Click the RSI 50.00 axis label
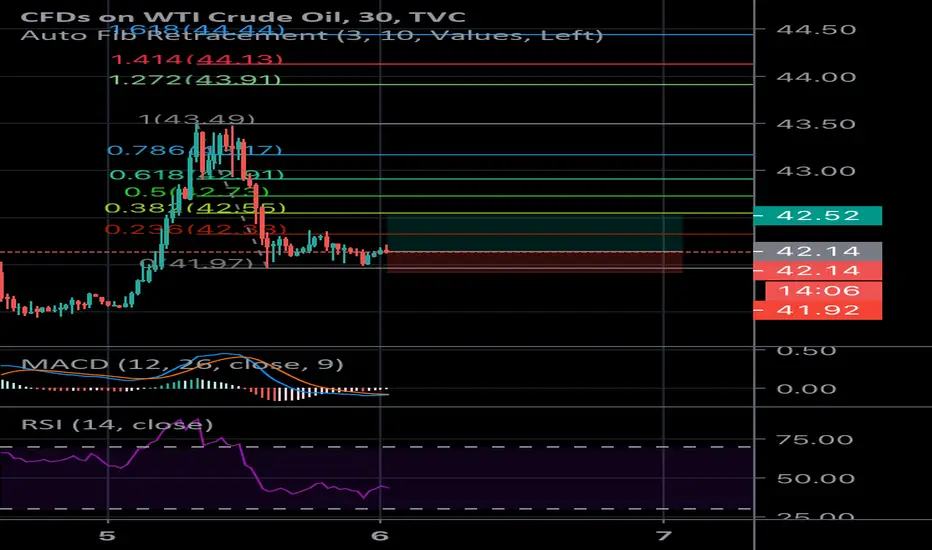This screenshot has width=932, height=550. (815, 479)
